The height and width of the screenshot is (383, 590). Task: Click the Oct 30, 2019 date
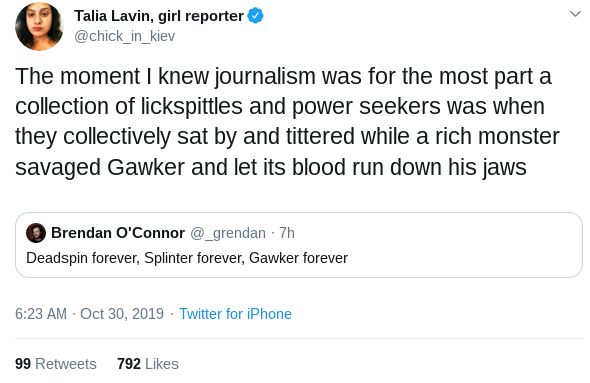point(122,314)
